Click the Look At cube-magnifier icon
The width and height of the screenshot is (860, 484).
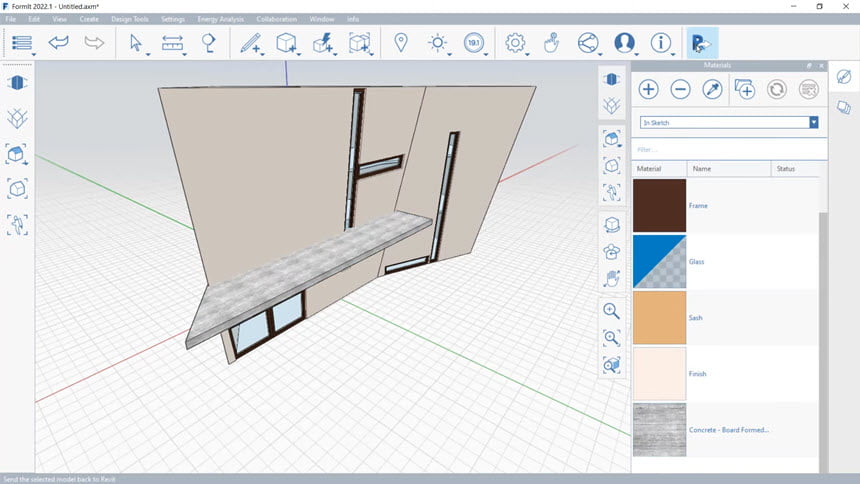[612, 365]
